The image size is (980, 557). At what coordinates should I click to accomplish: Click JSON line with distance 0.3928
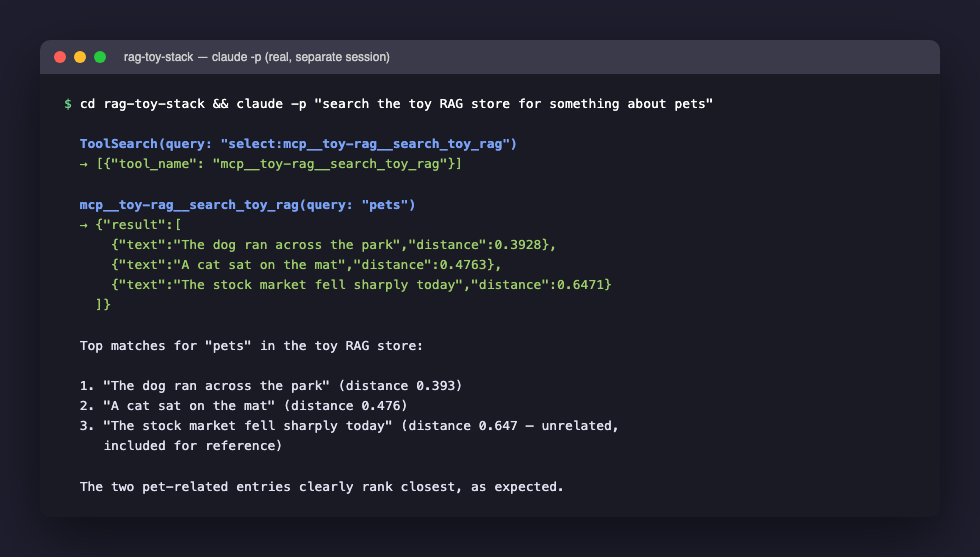pos(334,244)
